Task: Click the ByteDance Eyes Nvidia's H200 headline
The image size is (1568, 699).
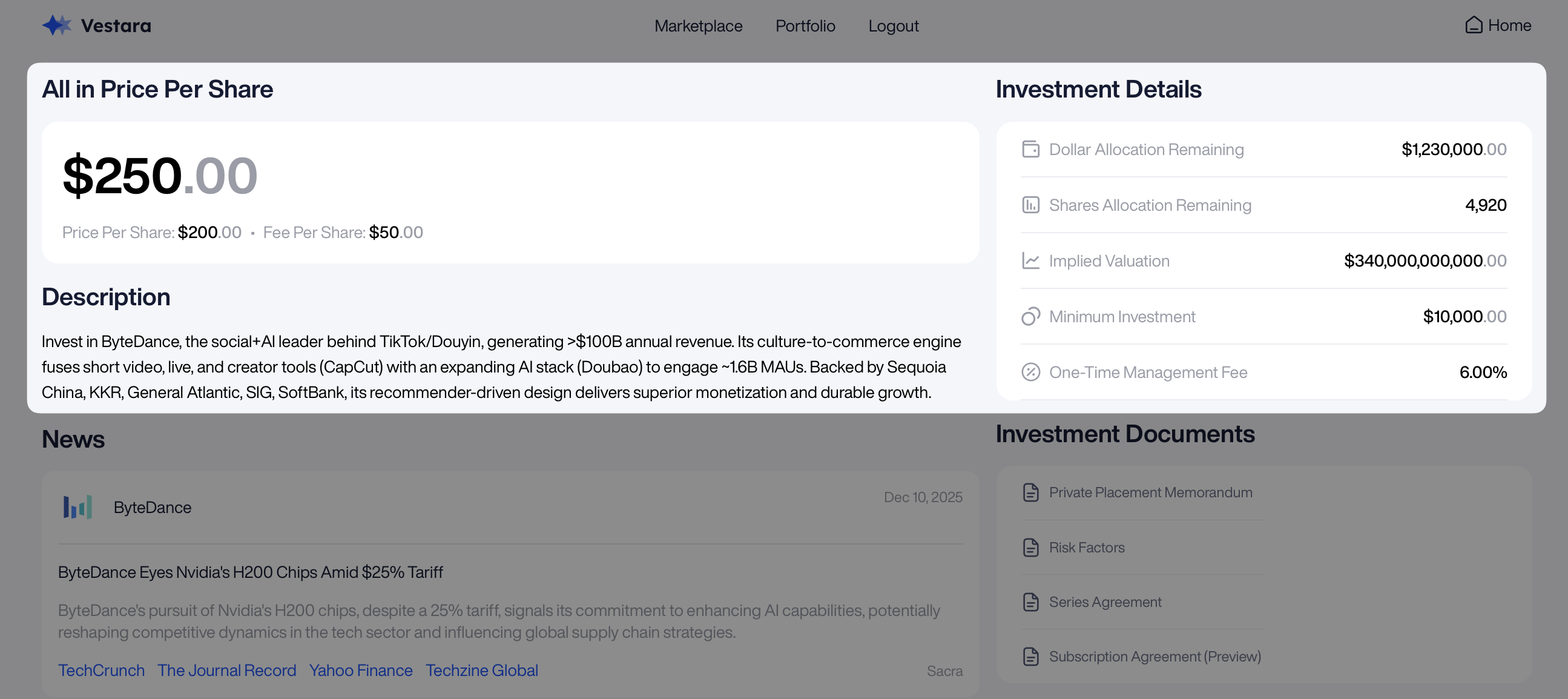Action: tap(250, 572)
